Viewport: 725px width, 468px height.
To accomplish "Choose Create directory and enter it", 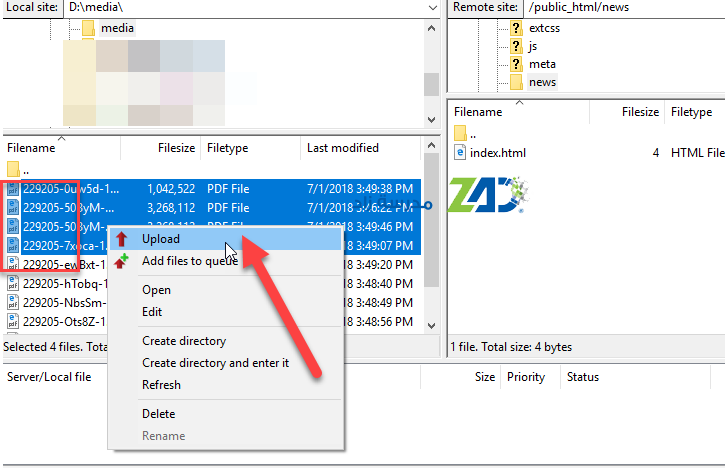I will 215,363.
